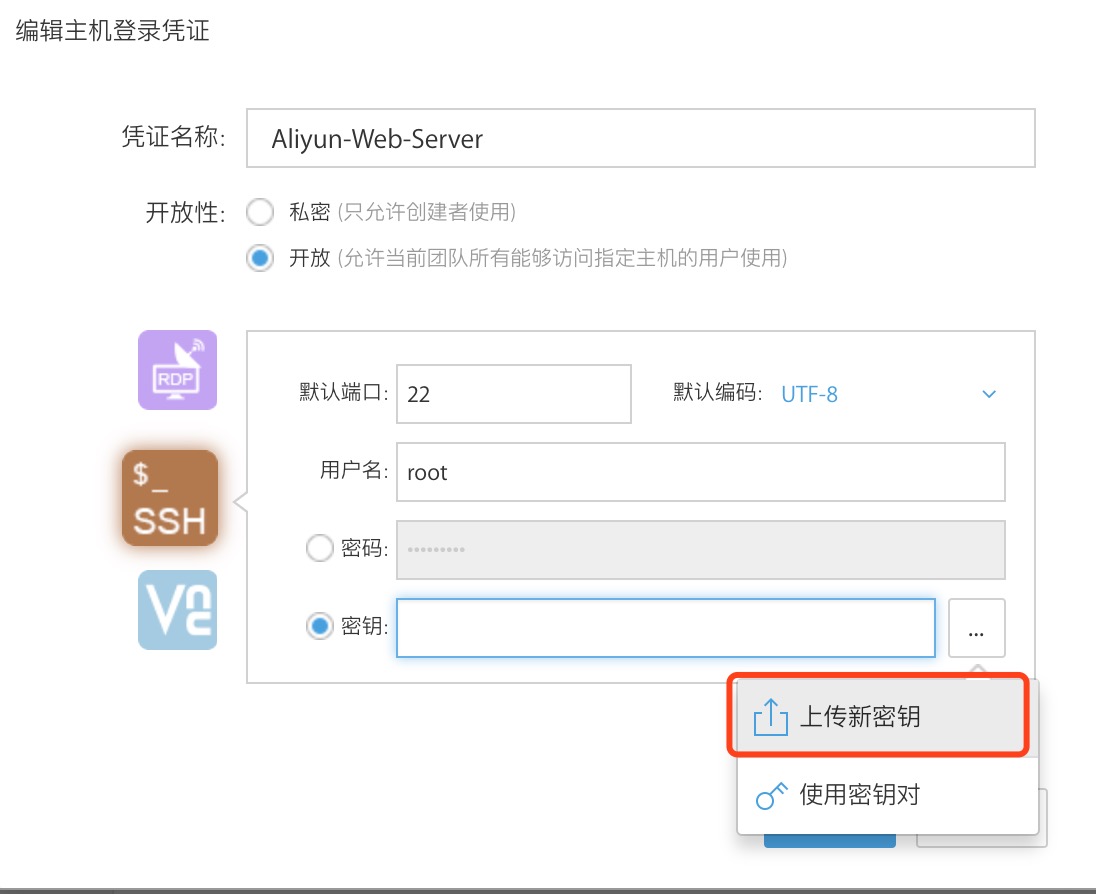Screen dimensions: 1096x894
Task: Click the chevron arrow of encoding selector
Action: (989, 394)
